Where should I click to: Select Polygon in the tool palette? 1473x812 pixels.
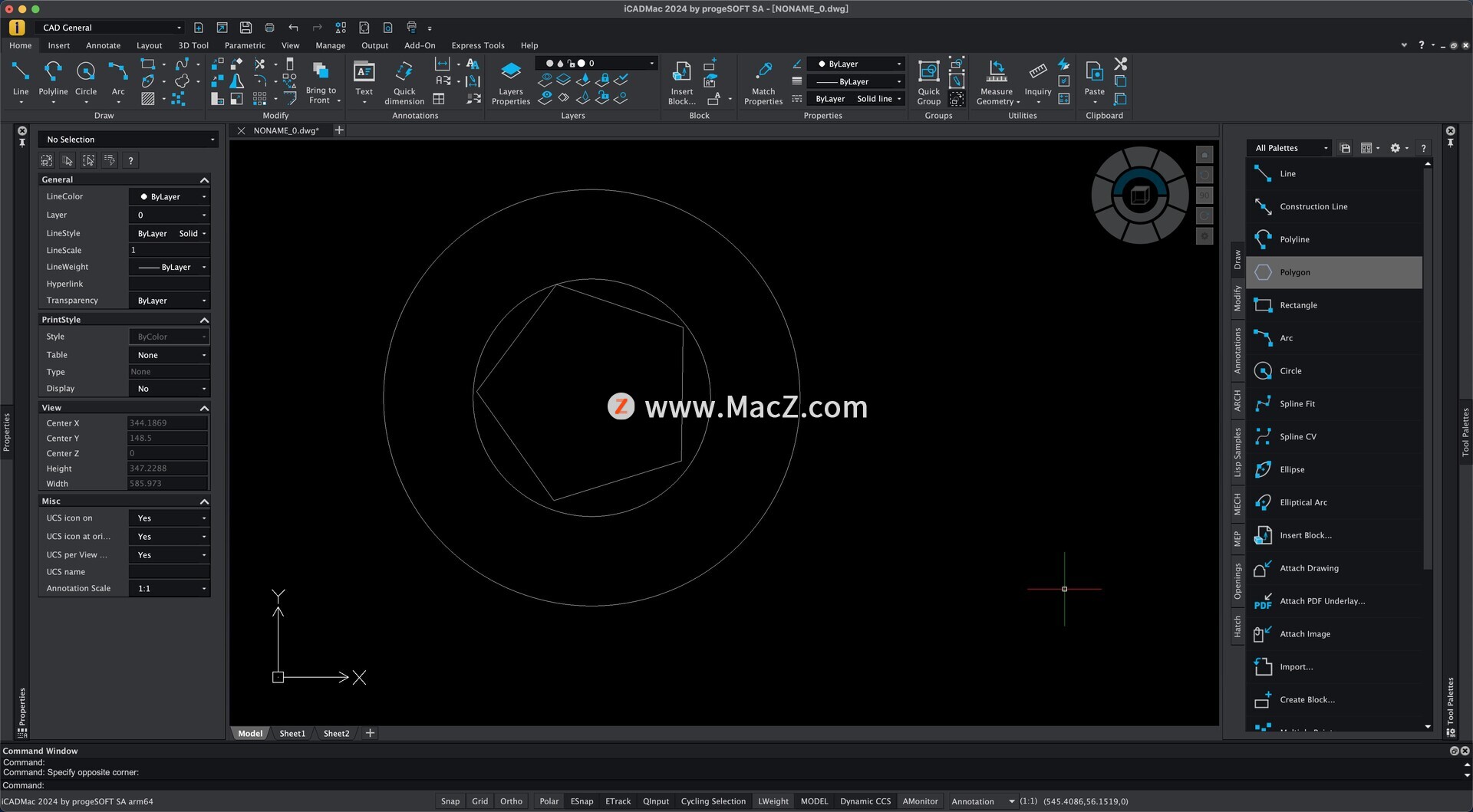coord(1334,272)
